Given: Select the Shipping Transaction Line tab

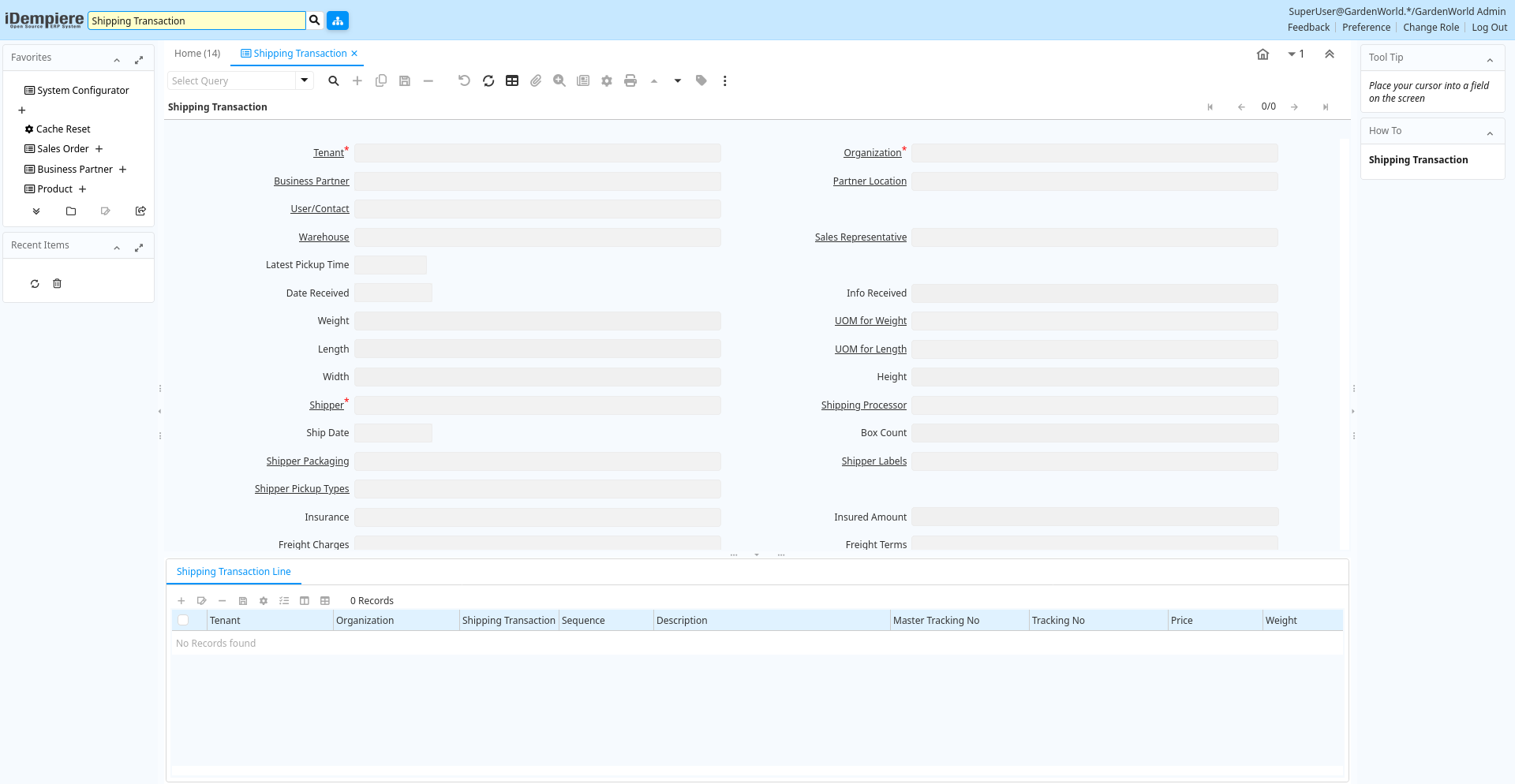Looking at the screenshot, I should pyautogui.click(x=234, y=572).
